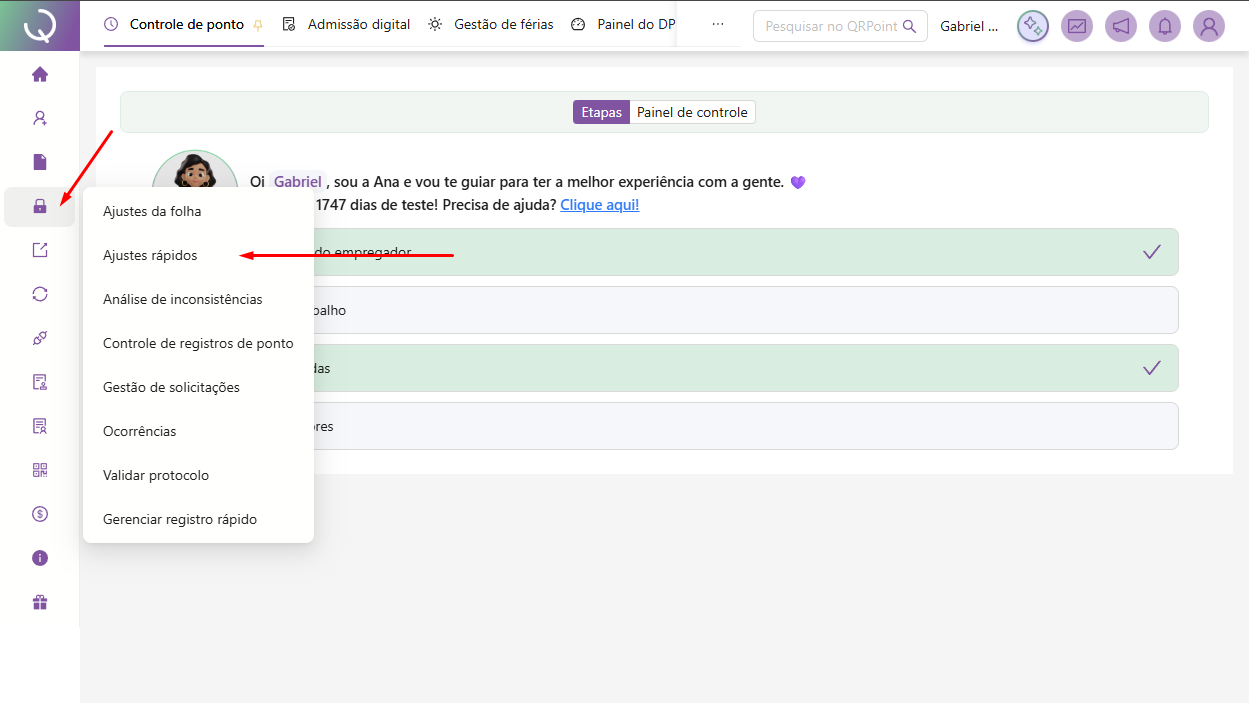
Task: Switch to Painel de controle view
Action: pos(692,112)
